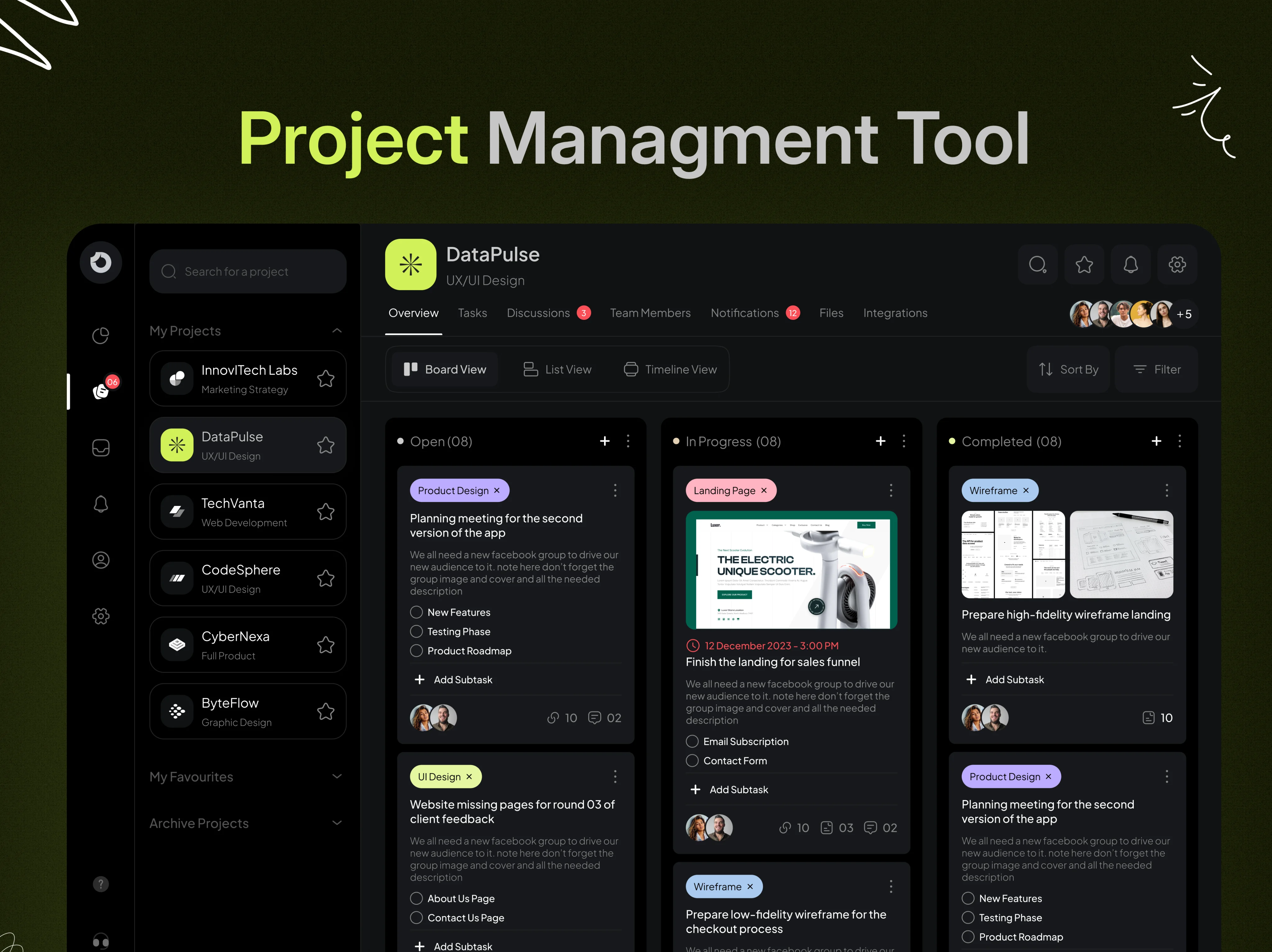Add a card to the In Progress column
1272x952 pixels.
coord(880,441)
